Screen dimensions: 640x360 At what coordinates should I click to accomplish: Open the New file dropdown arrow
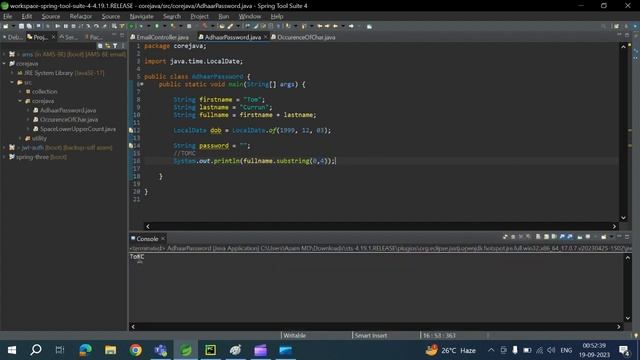tap(13, 26)
